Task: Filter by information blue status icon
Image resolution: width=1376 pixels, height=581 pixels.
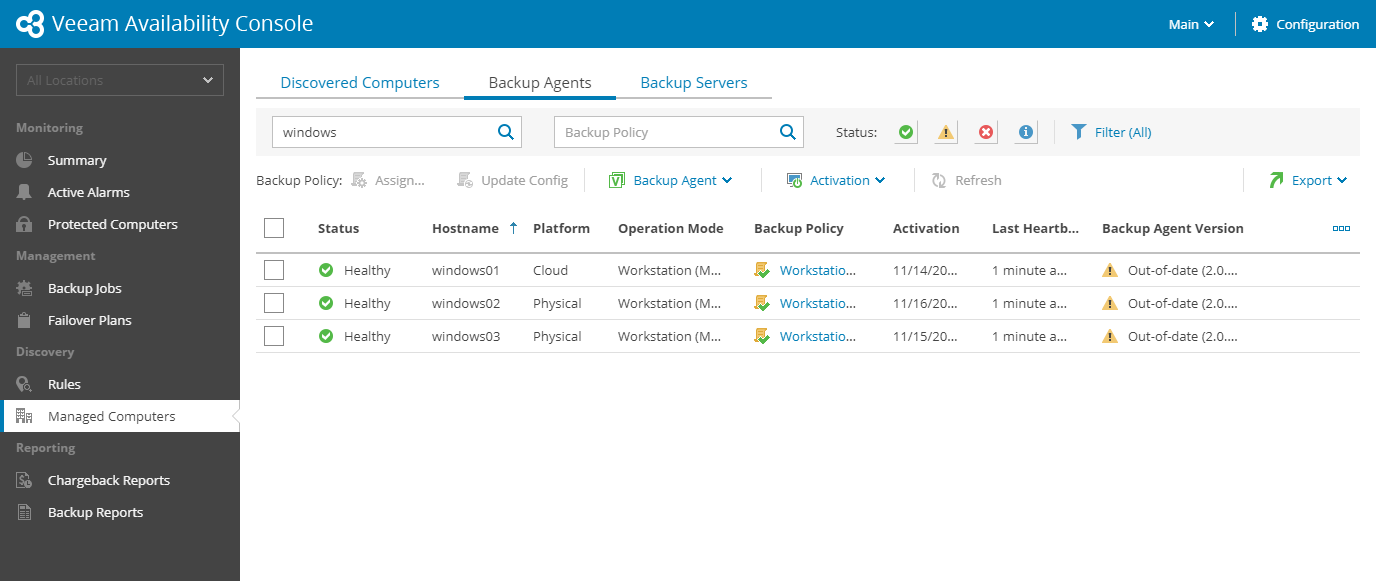Action: [x=1026, y=132]
